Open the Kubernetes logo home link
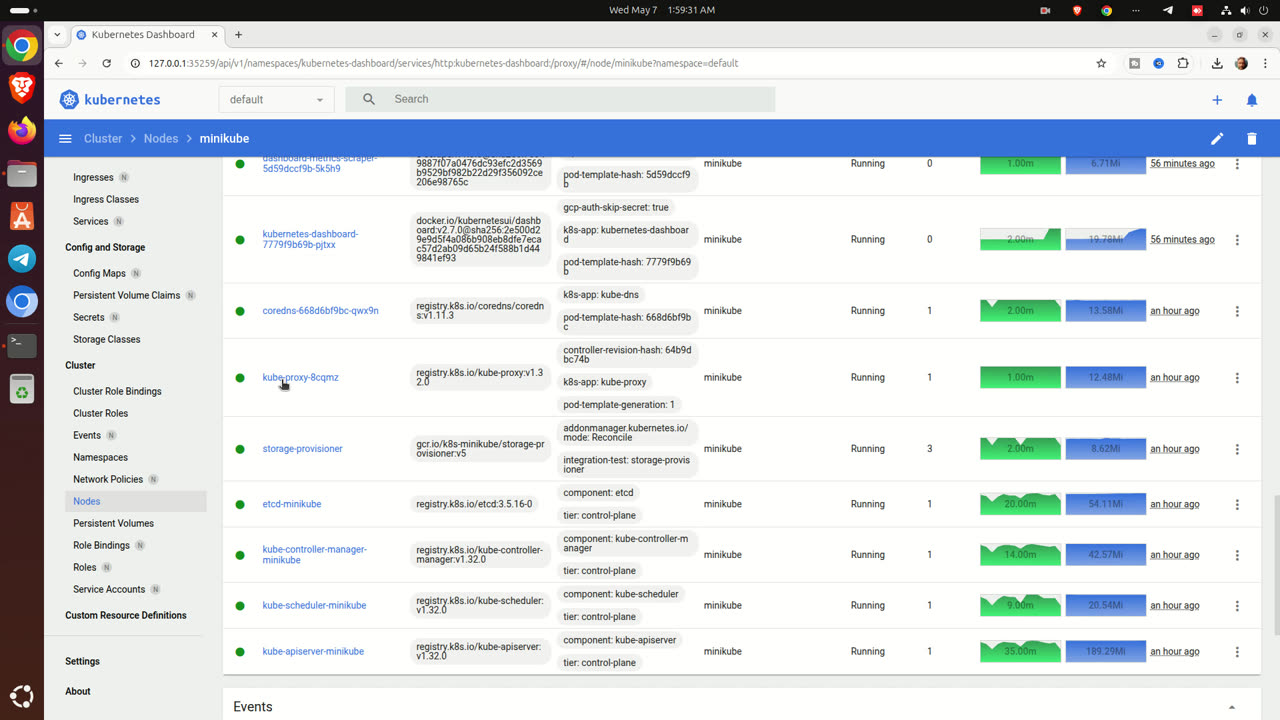Image resolution: width=1280 pixels, height=720 pixels. click(110, 99)
